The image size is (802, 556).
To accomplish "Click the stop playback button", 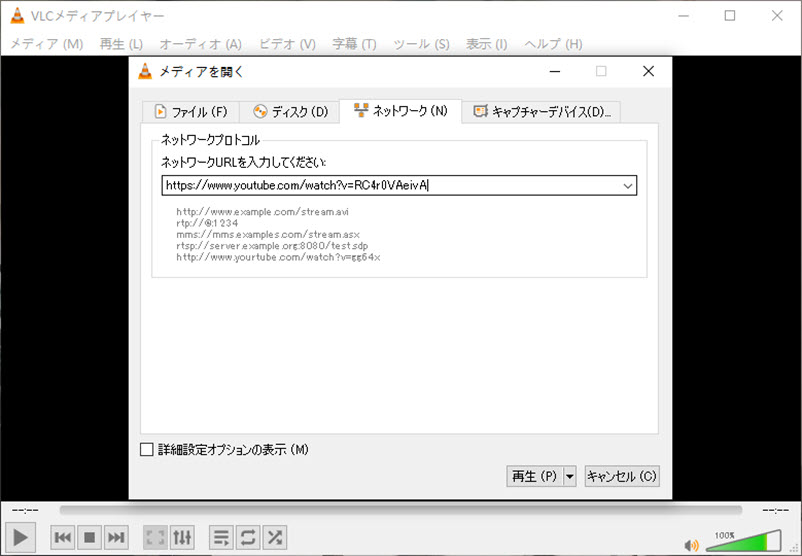I will (x=90, y=537).
